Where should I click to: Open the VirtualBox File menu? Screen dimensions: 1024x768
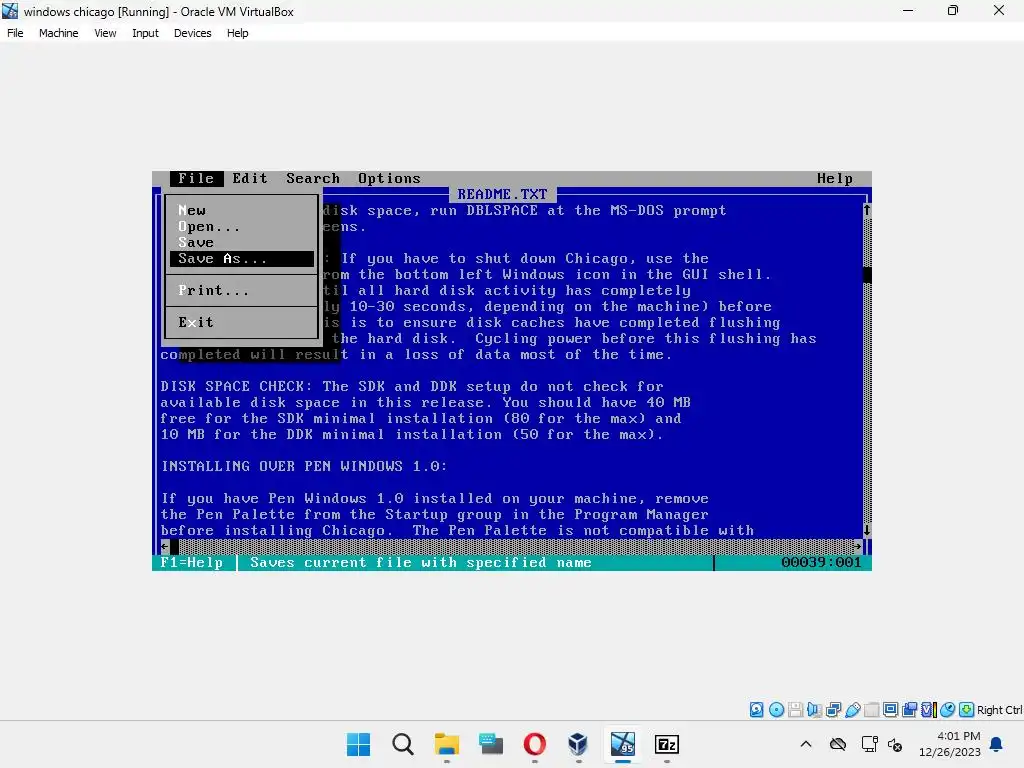15,33
